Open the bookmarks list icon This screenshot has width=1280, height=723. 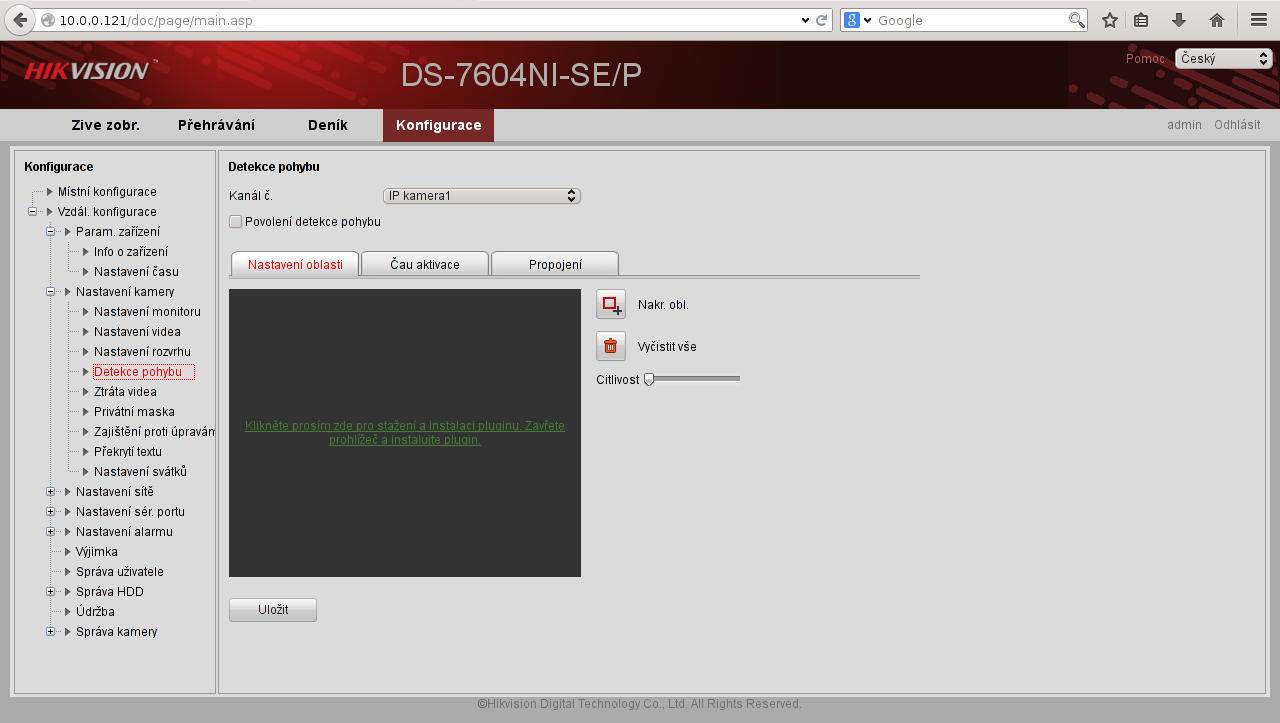pos(1141,20)
